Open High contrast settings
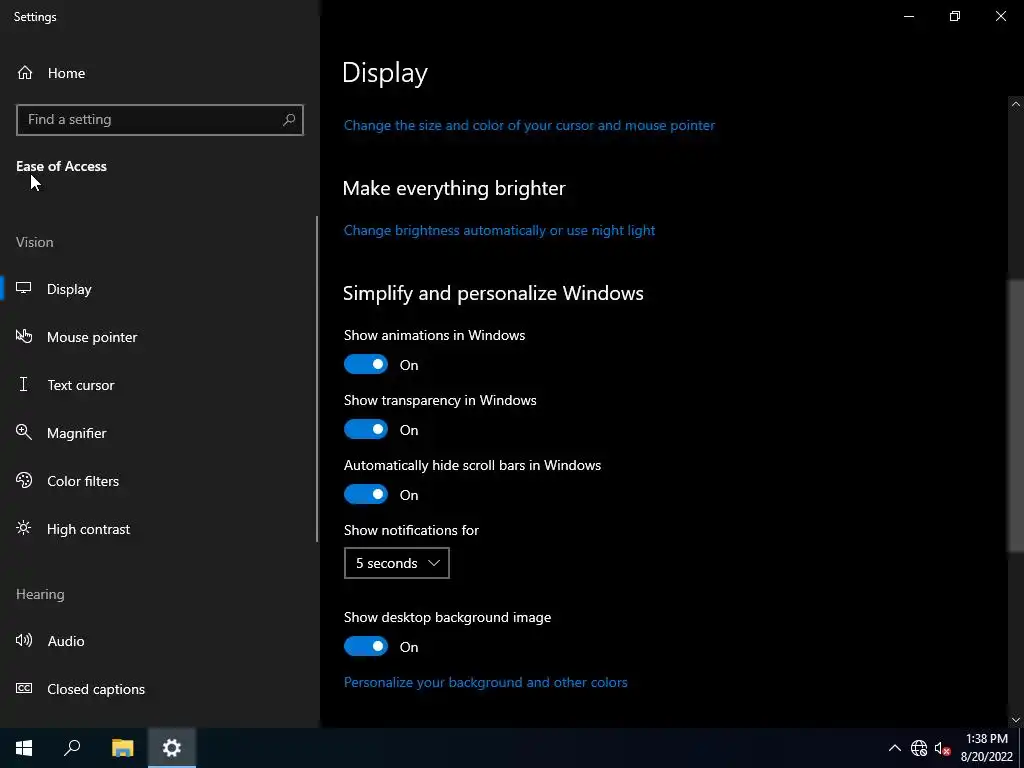The width and height of the screenshot is (1024, 768). (x=159, y=529)
